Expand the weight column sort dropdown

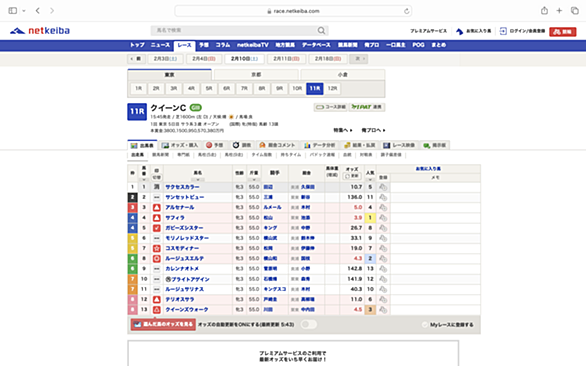click(x=254, y=180)
